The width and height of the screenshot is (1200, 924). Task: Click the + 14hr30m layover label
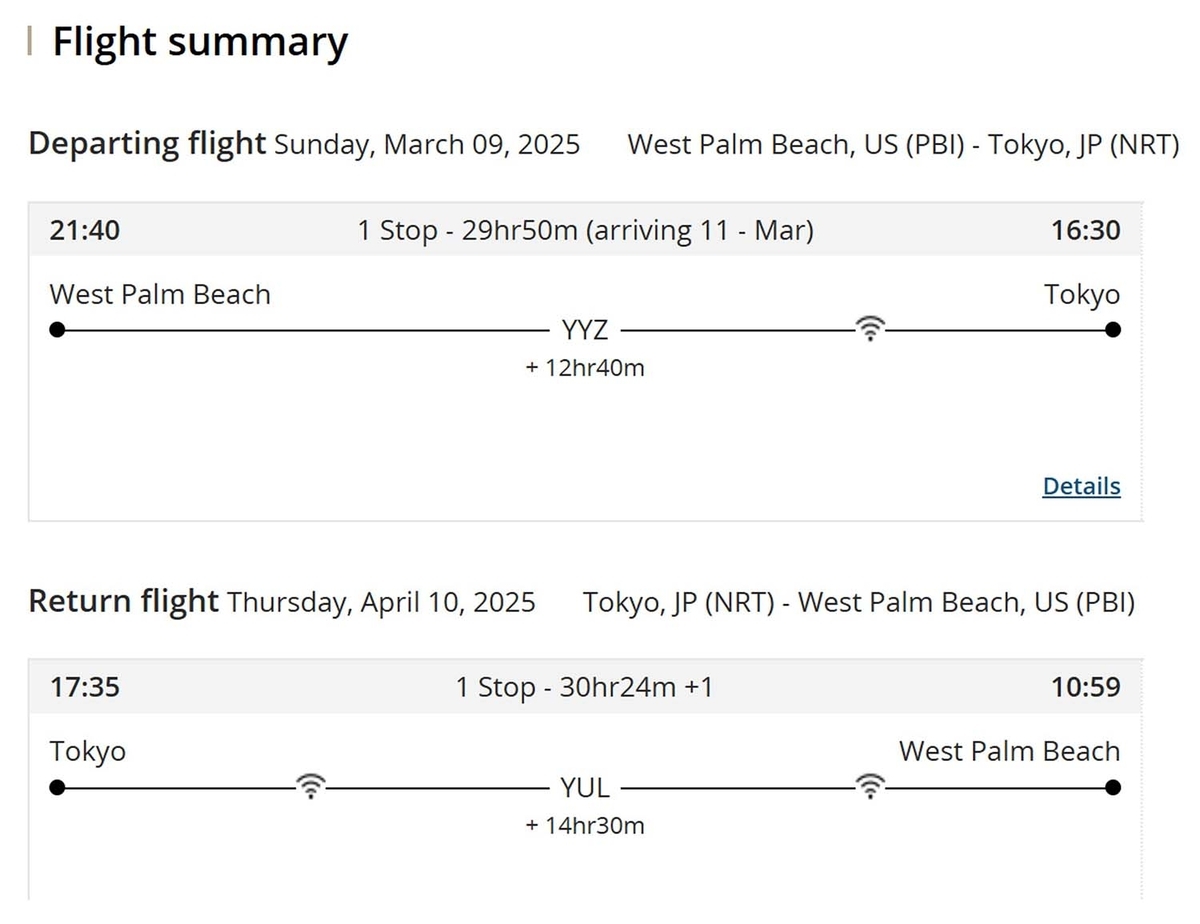click(585, 825)
